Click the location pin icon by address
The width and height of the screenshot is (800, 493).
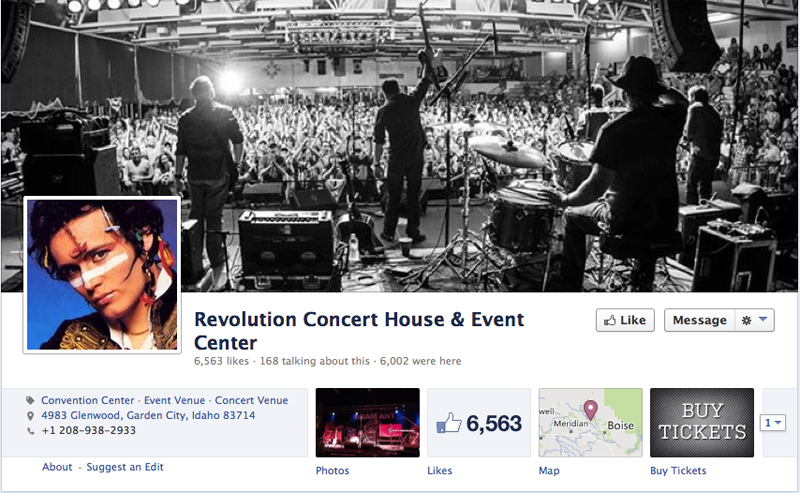(31, 416)
